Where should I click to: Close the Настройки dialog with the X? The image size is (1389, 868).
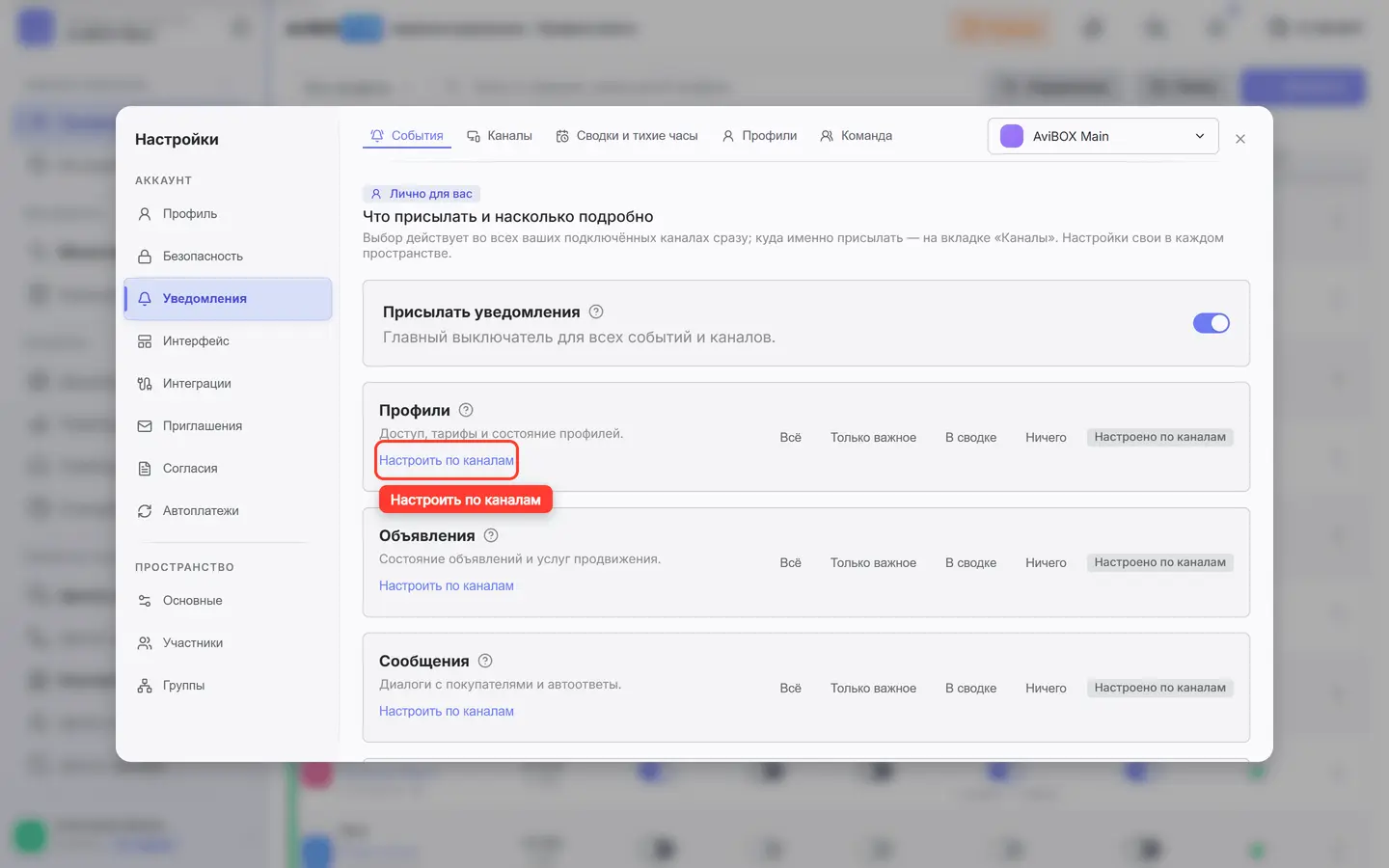[1240, 139]
